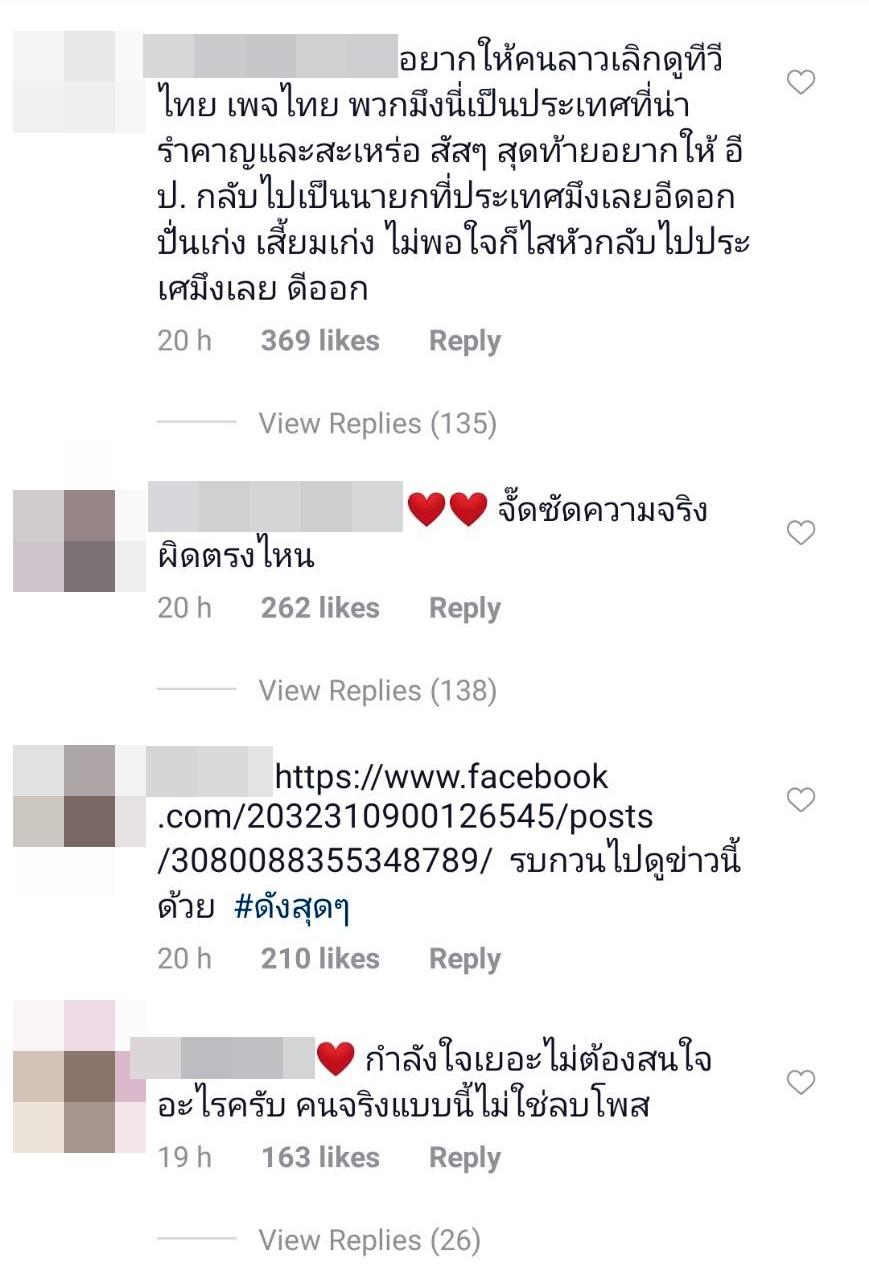Reply to the 163 likes comment
869x1271 pixels.
[465, 1158]
